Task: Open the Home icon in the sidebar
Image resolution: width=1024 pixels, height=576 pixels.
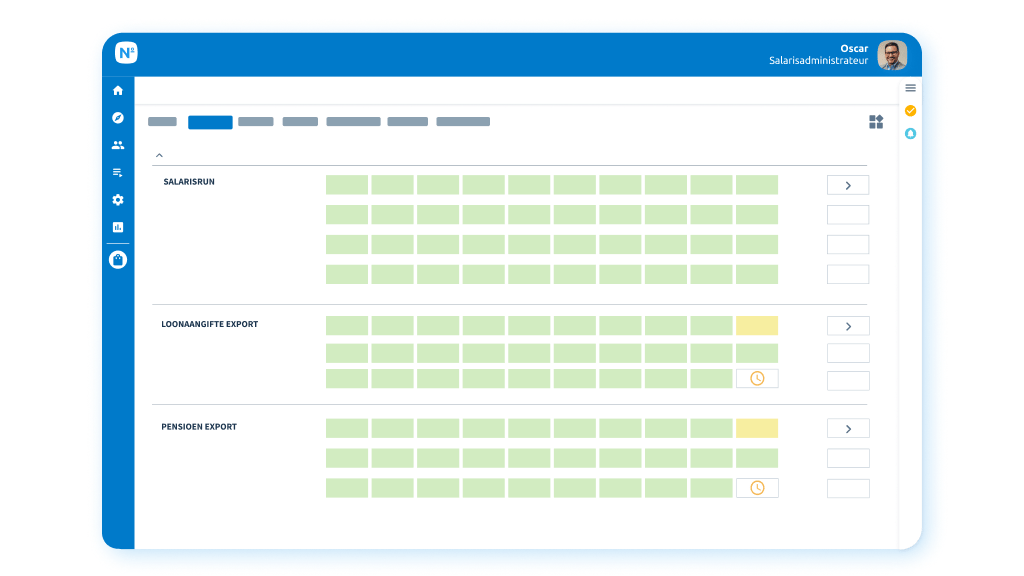Action: click(118, 90)
